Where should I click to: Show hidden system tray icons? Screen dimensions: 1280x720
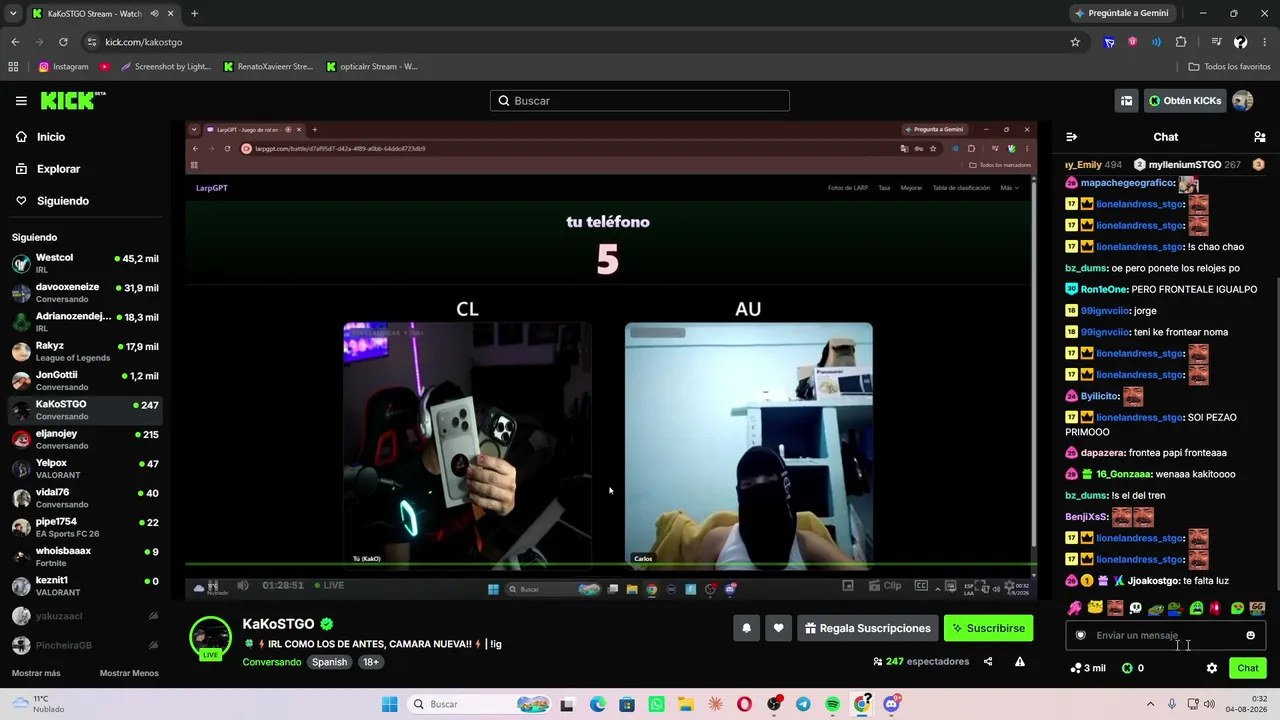(1150, 704)
